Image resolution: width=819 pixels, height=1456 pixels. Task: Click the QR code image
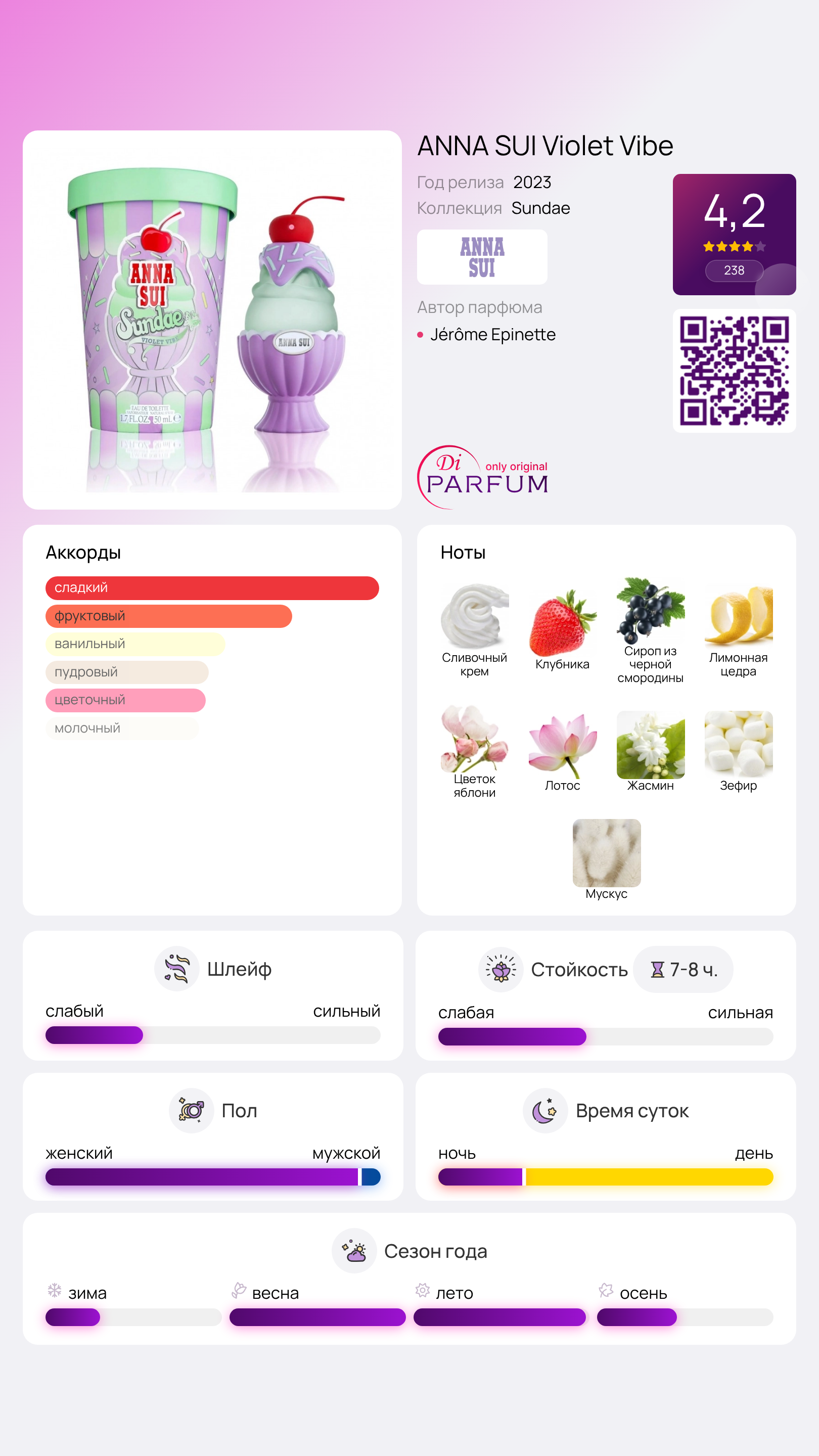tap(734, 371)
